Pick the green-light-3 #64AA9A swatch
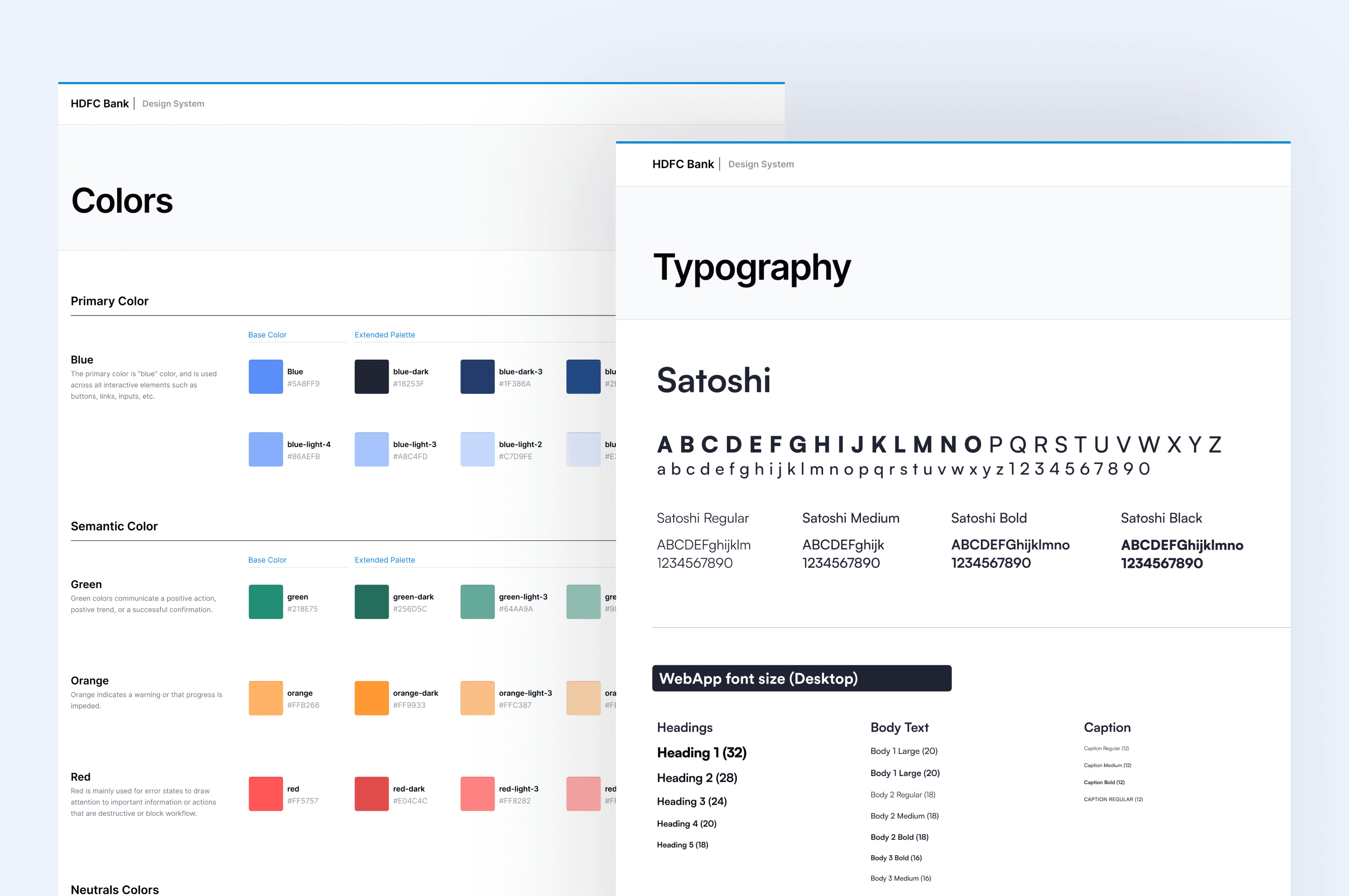This screenshot has height=896, width=1349. point(477,602)
